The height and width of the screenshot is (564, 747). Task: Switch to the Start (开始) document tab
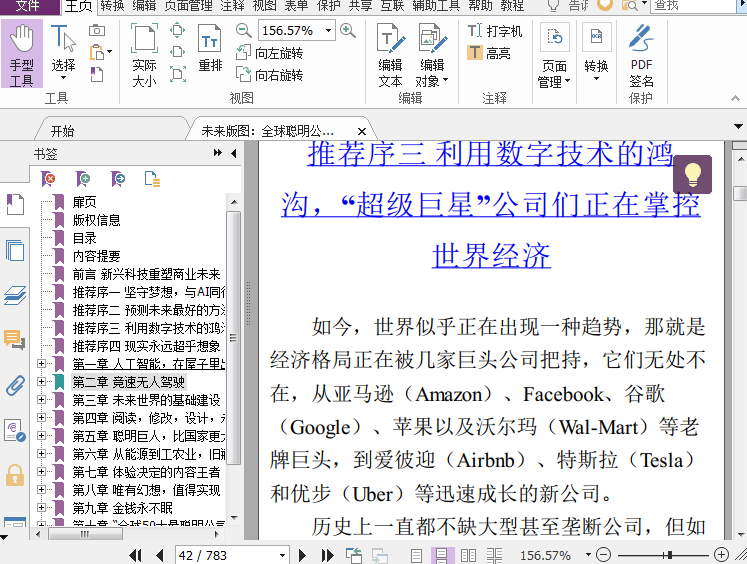coord(63,131)
